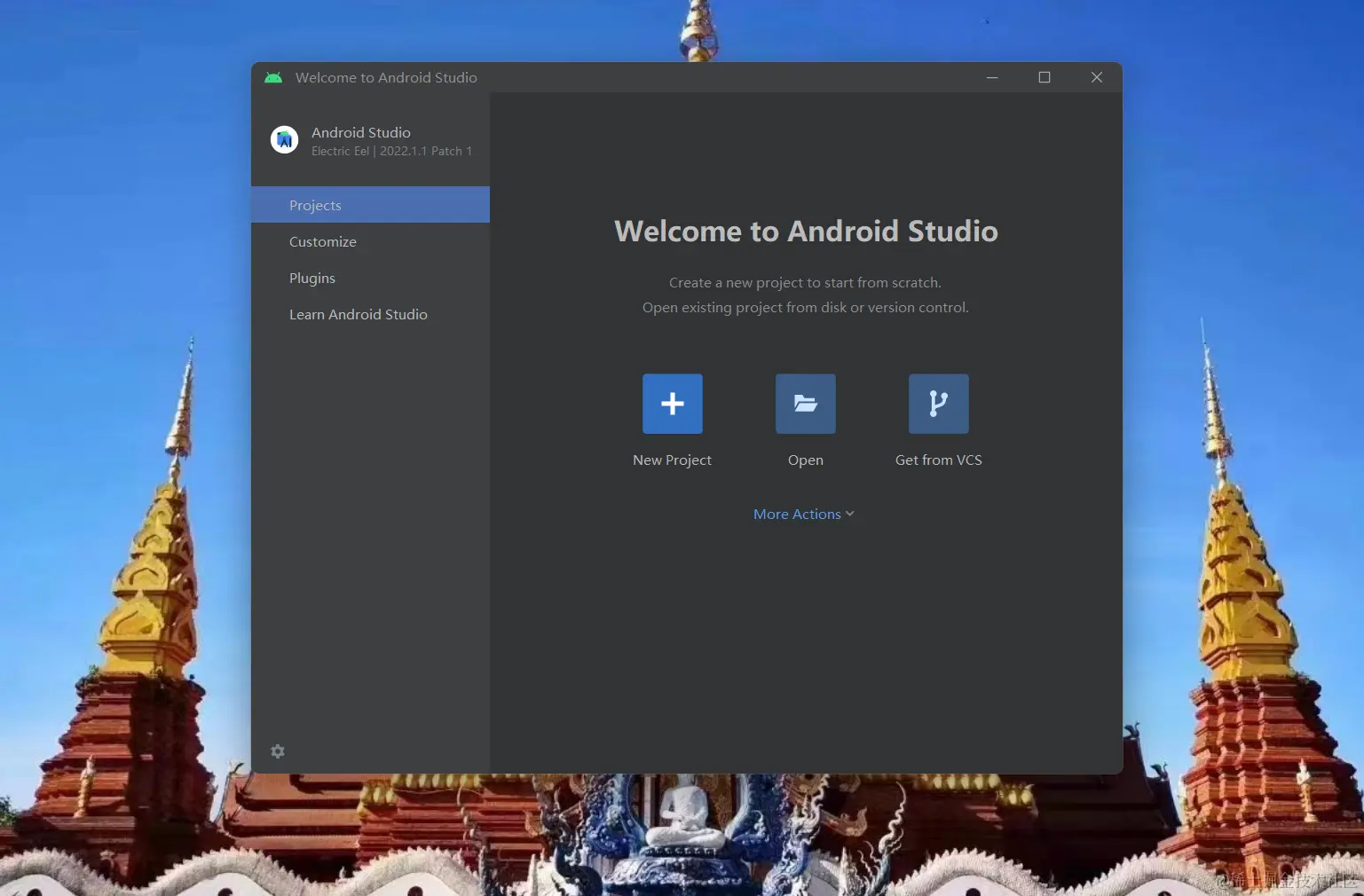The width and height of the screenshot is (1364, 896).
Task: Click the New Project plus icon
Action: click(672, 404)
